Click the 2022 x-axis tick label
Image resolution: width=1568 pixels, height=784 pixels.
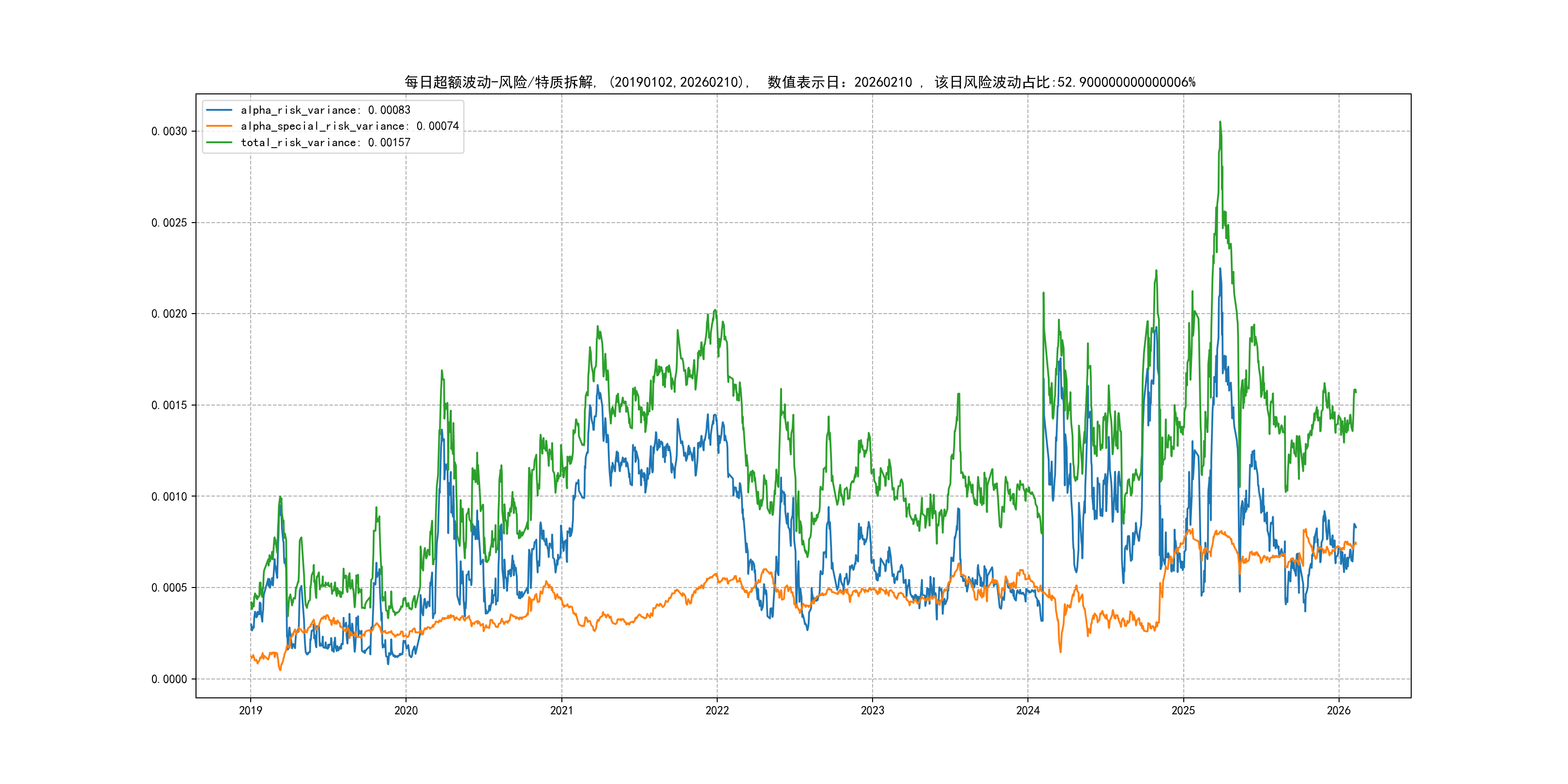tap(717, 710)
